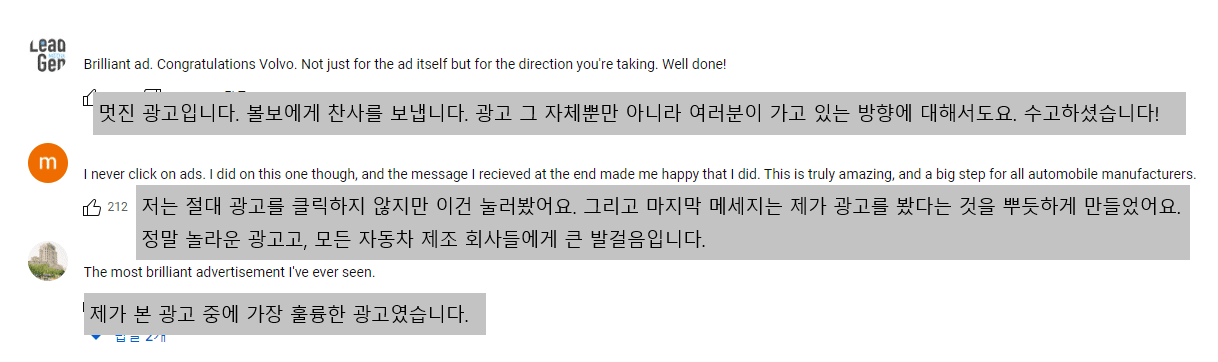
Task: Expand replies with the blue arrow
Action: (x=95, y=338)
